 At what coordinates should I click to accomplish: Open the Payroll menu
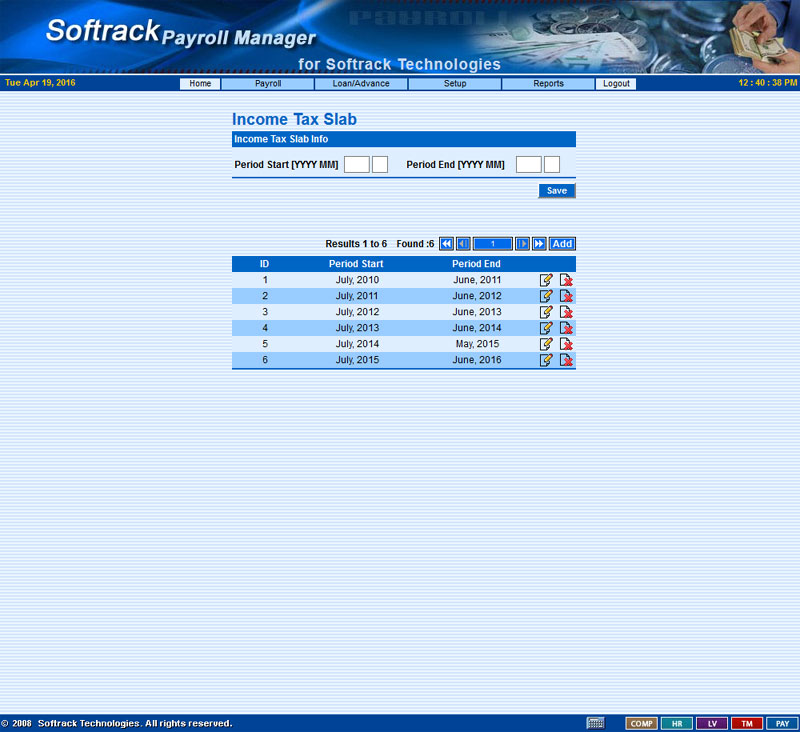pyautogui.click(x=267, y=84)
